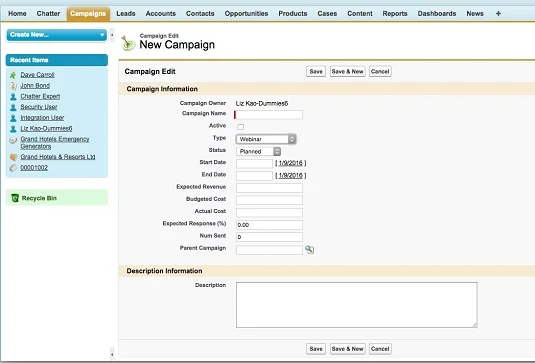Click the Parent Campaign lookup magnifier icon
Image resolution: width=535 pixels, height=363 pixels.
pos(309,249)
